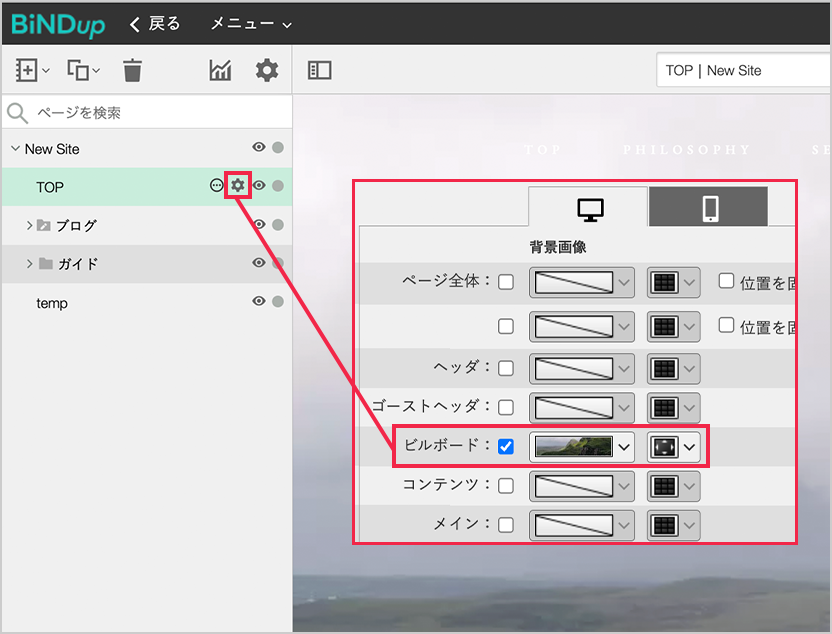832x634 pixels.
Task: Select the temp page in list
Action: [x=52, y=302]
